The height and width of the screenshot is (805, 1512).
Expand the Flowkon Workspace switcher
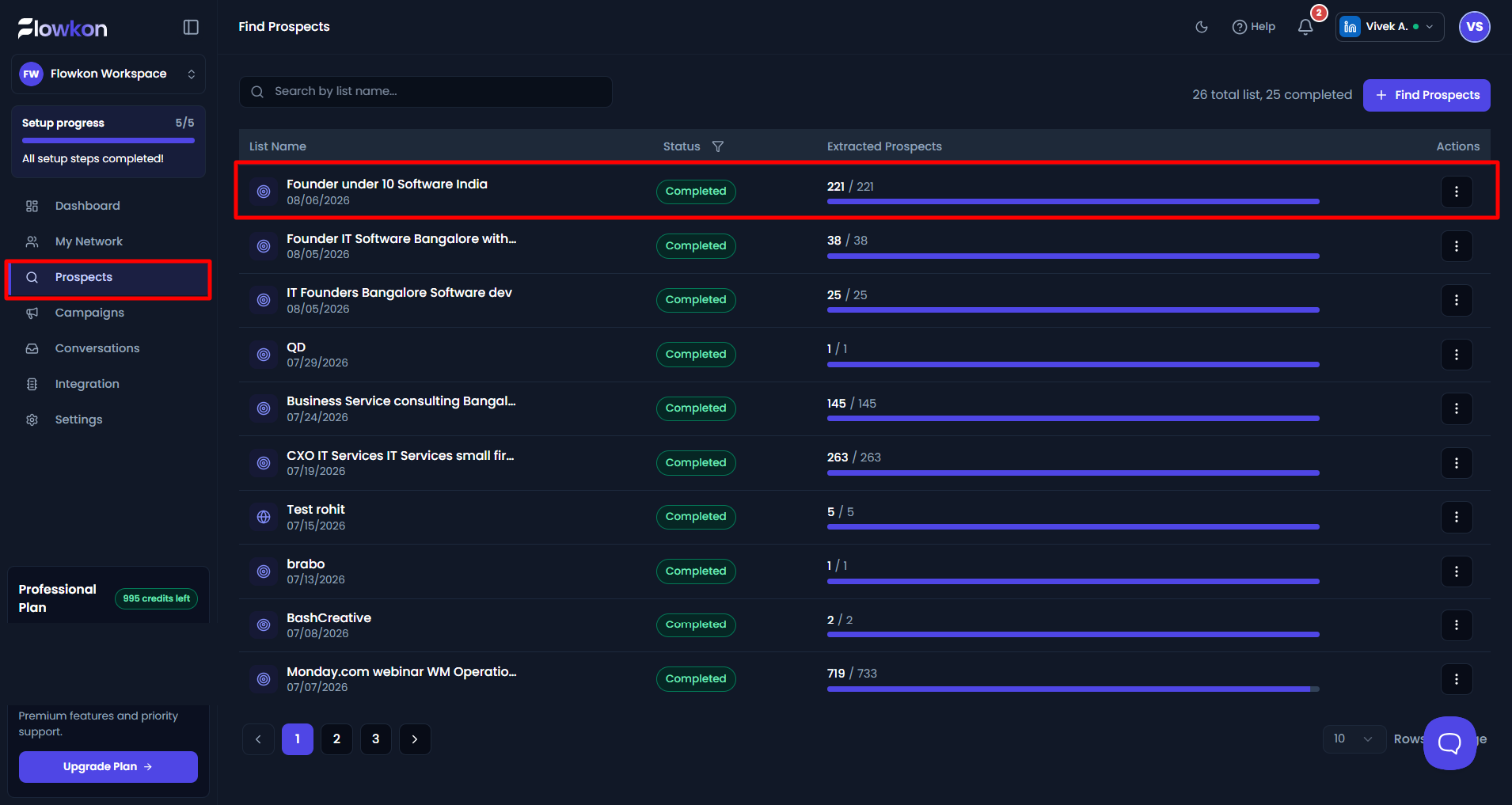(108, 74)
